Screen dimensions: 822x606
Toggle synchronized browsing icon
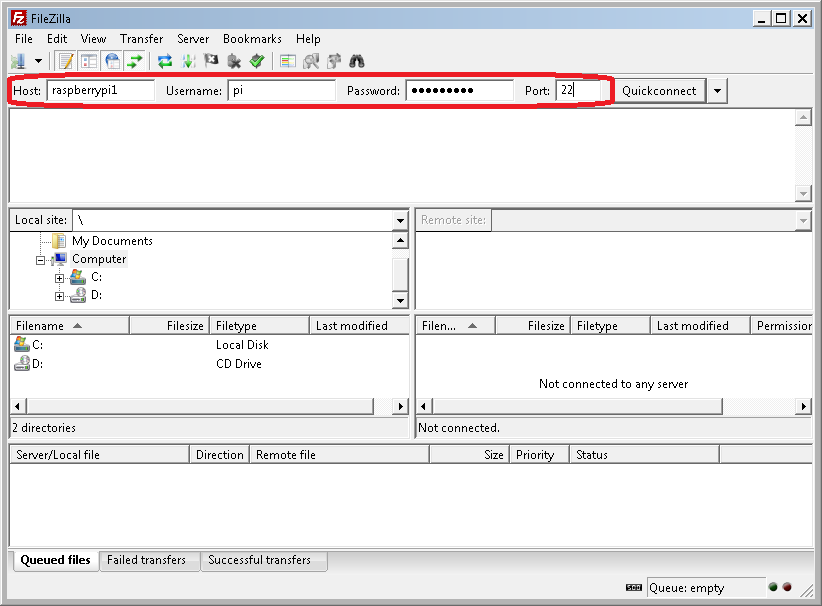point(334,61)
